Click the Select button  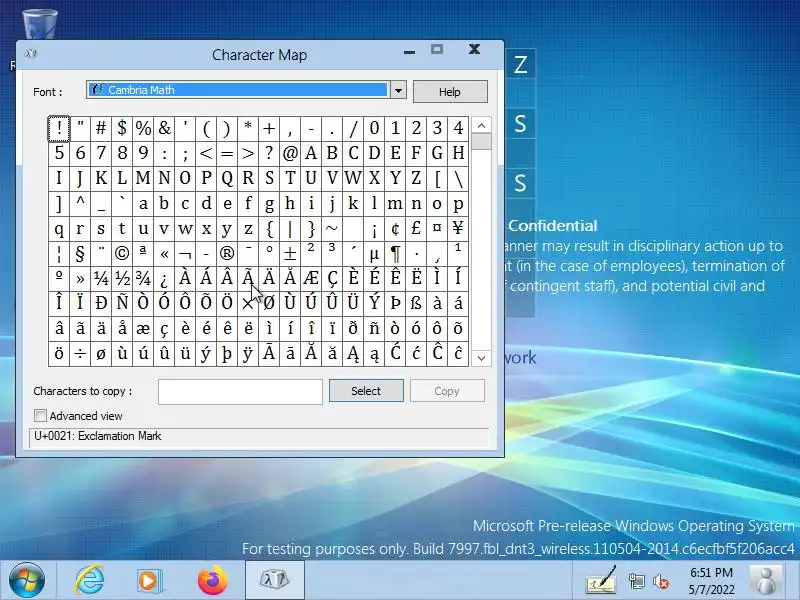coord(366,391)
